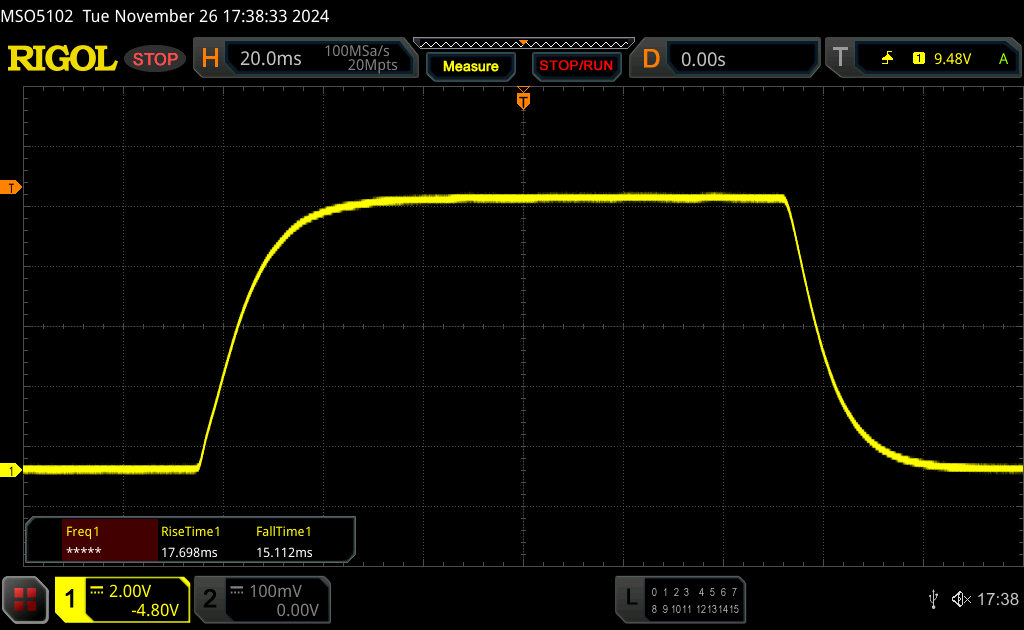Click the orange D delay icon
The image size is (1024, 630).
pyautogui.click(x=651, y=59)
